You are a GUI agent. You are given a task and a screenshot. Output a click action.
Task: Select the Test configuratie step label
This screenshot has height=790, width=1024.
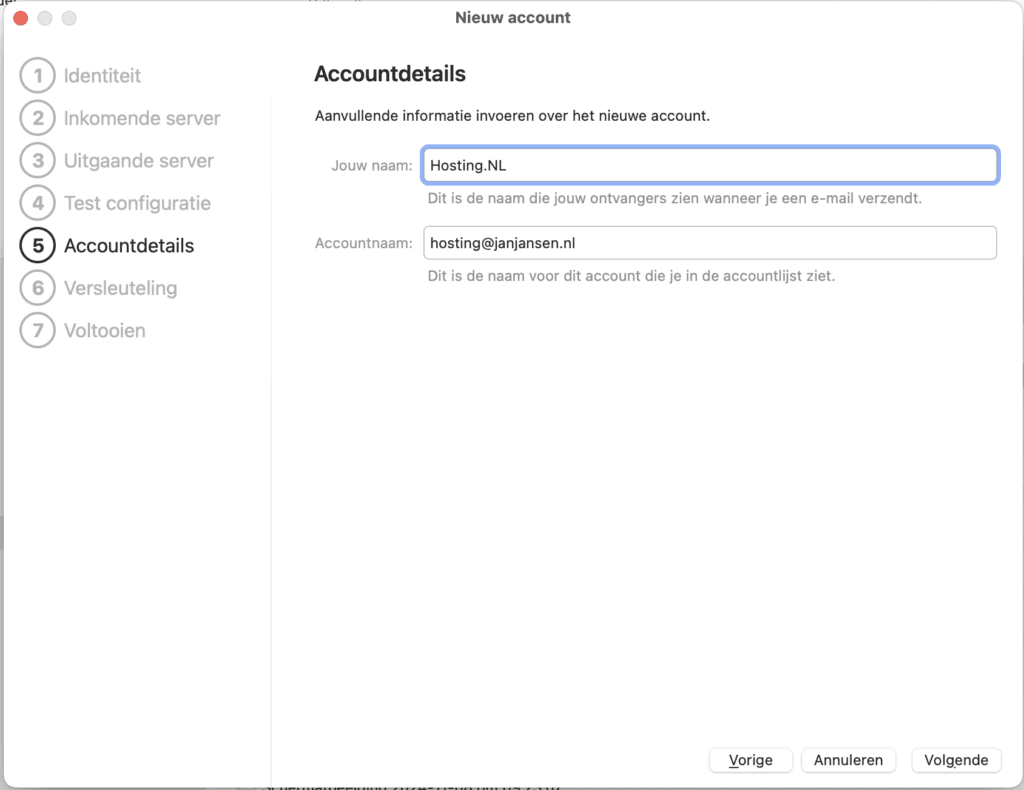point(137,203)
